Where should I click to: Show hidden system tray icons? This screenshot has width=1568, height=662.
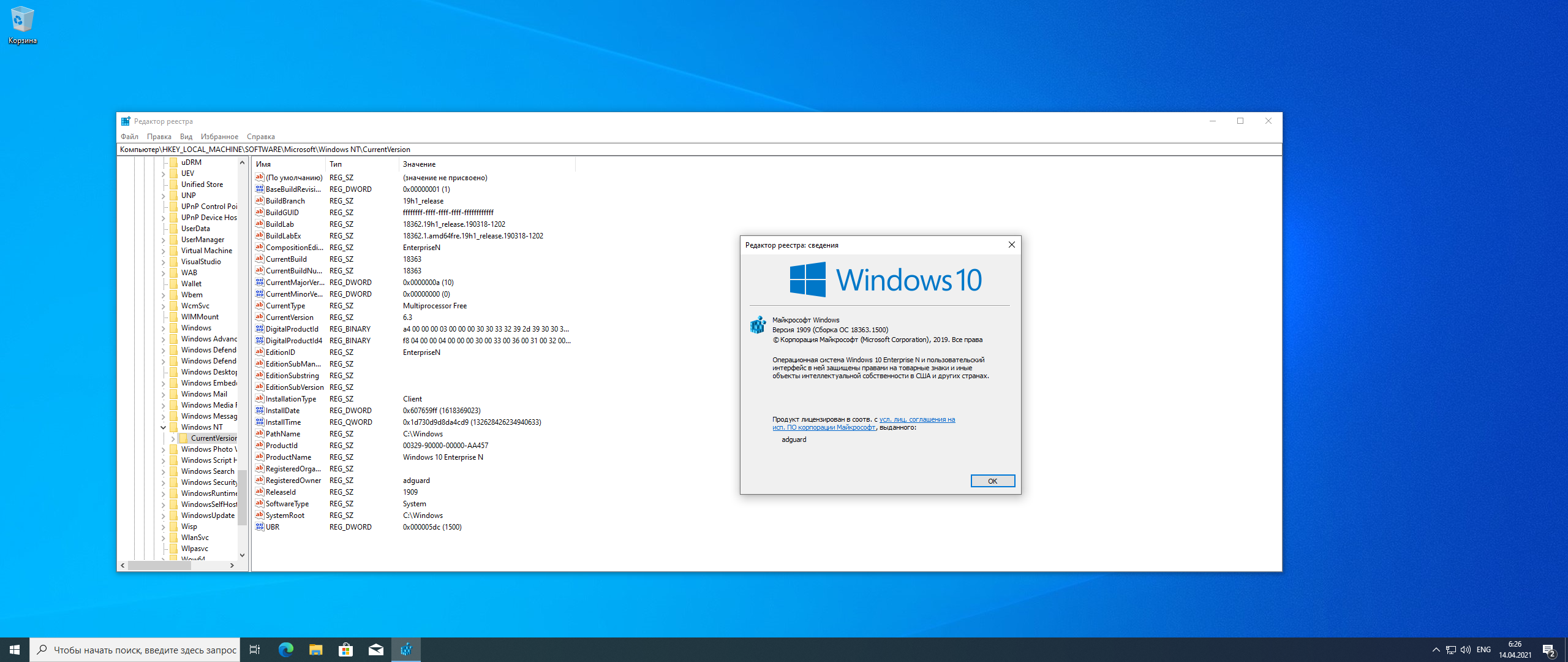tap(1436, 650)
